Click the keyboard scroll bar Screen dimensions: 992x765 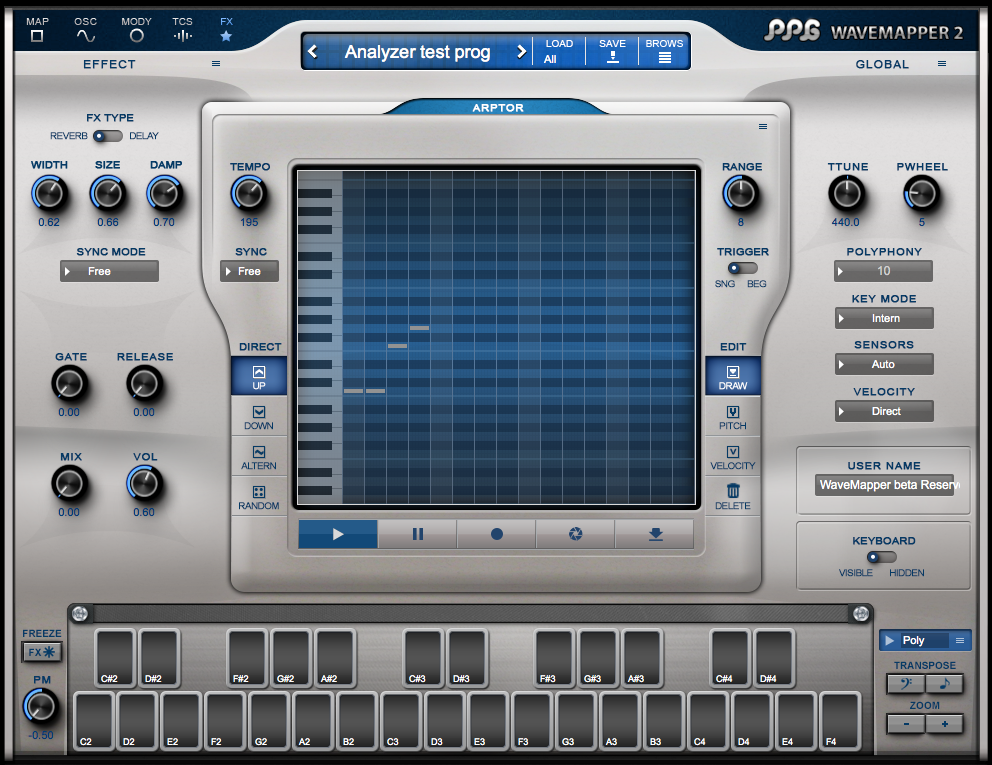[471, 613]
